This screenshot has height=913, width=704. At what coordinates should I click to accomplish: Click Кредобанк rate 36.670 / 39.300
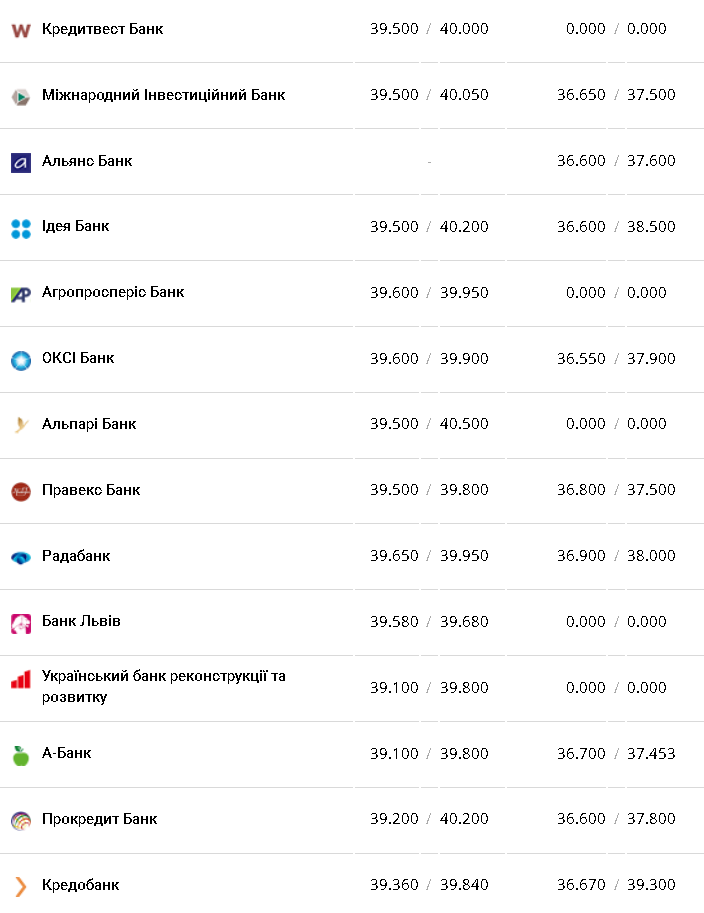pos(616,885)
